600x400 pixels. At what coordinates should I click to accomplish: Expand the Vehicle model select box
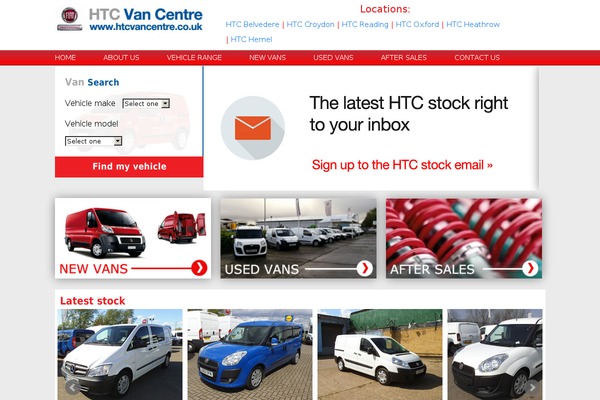click(x=93, y=141)
